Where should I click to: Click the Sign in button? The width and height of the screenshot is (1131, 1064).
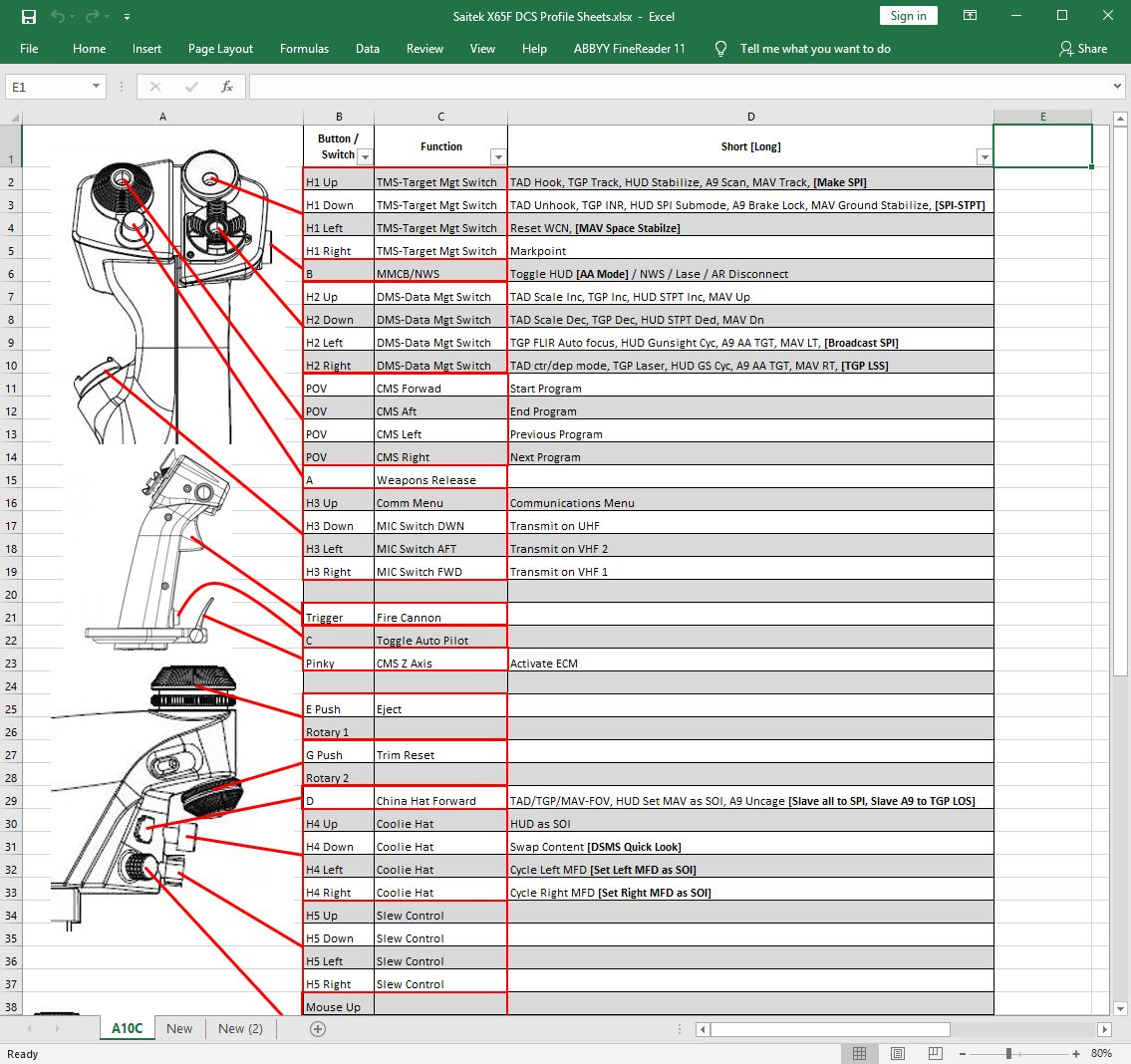[x=908, y=16]
